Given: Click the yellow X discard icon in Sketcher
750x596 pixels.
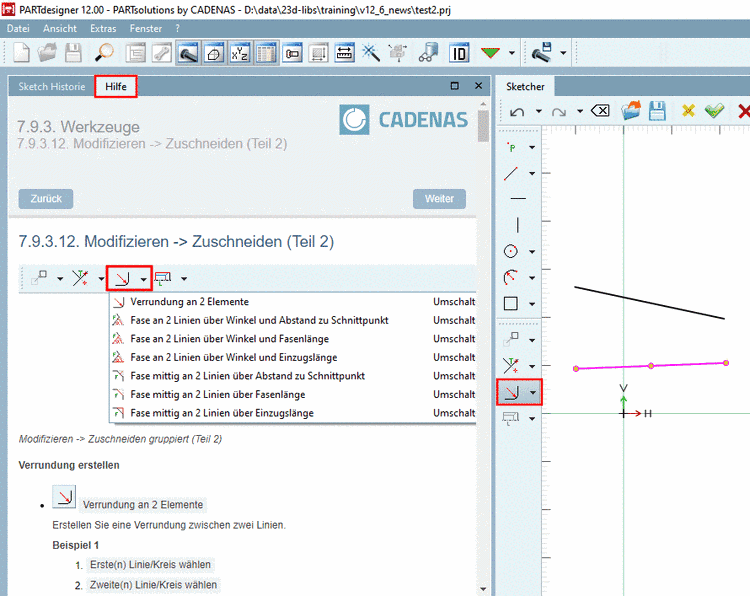Looking at the screenshot, I should click(688, 111).
